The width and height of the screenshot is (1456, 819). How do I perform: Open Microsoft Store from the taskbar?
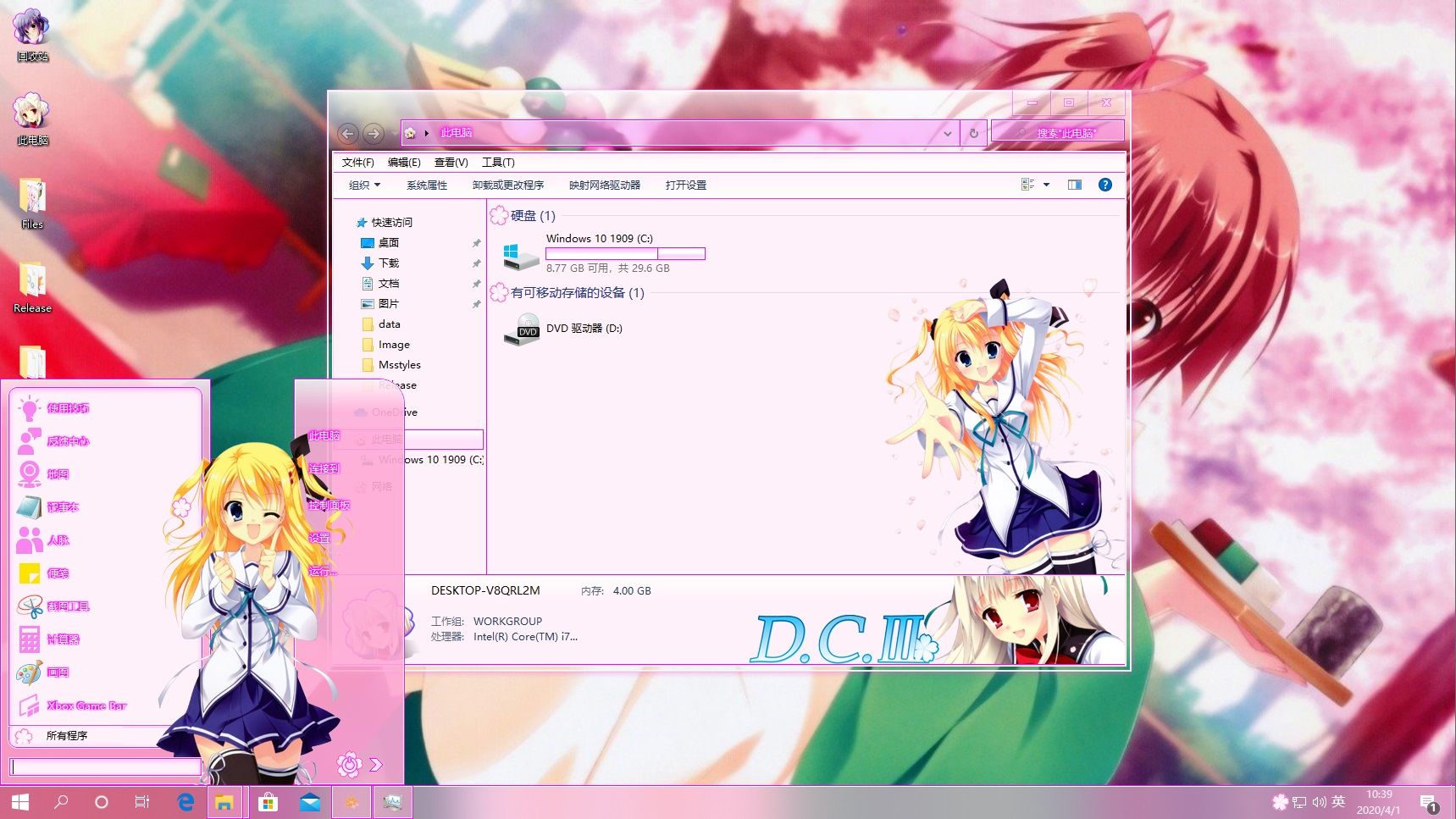(x=268, y=801)
